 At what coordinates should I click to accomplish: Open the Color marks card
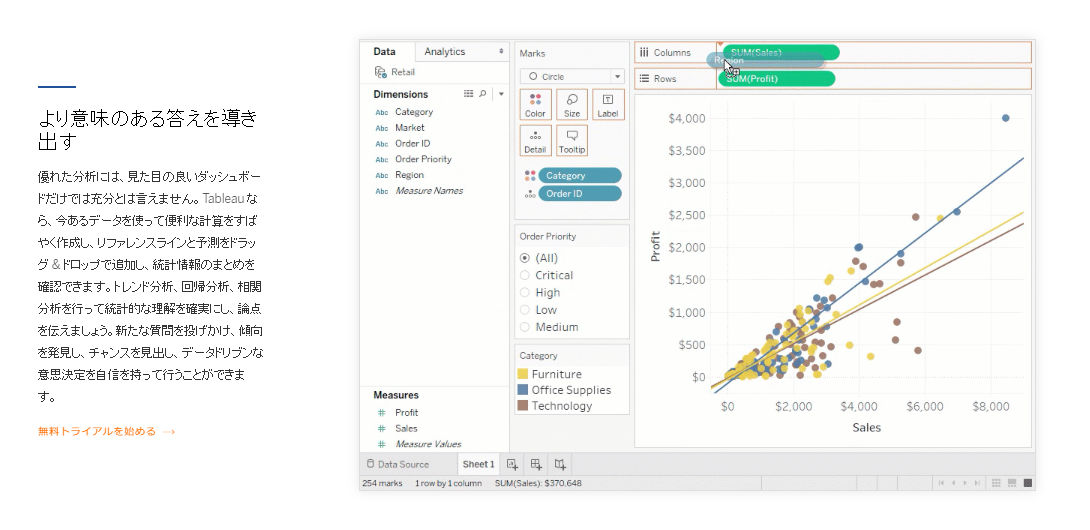[x=535, y=104]
